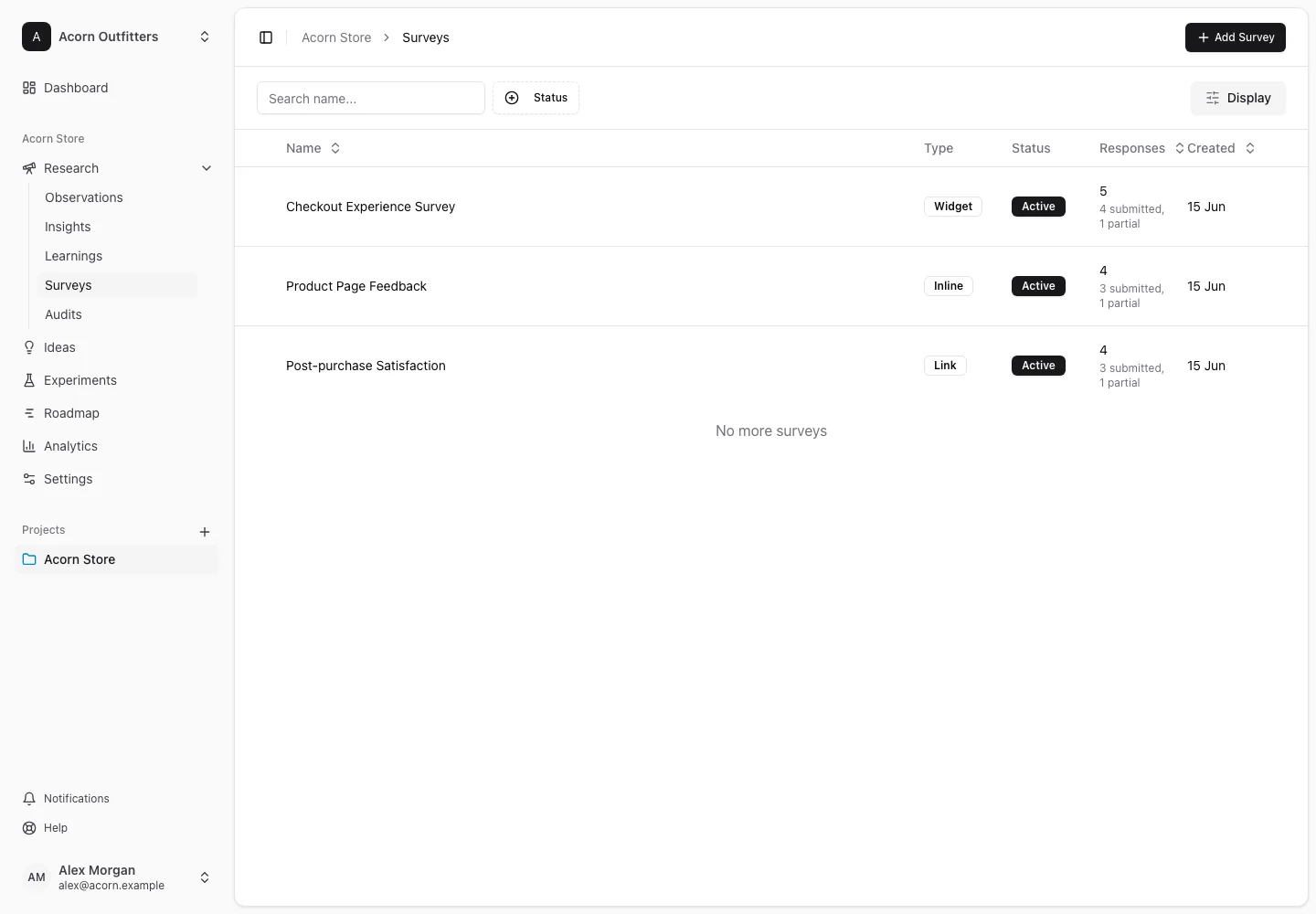Open the Acorn Outfitters workspace switcher arrows
The width and height of the screenshot is (1316, 914).
point(205,37)
